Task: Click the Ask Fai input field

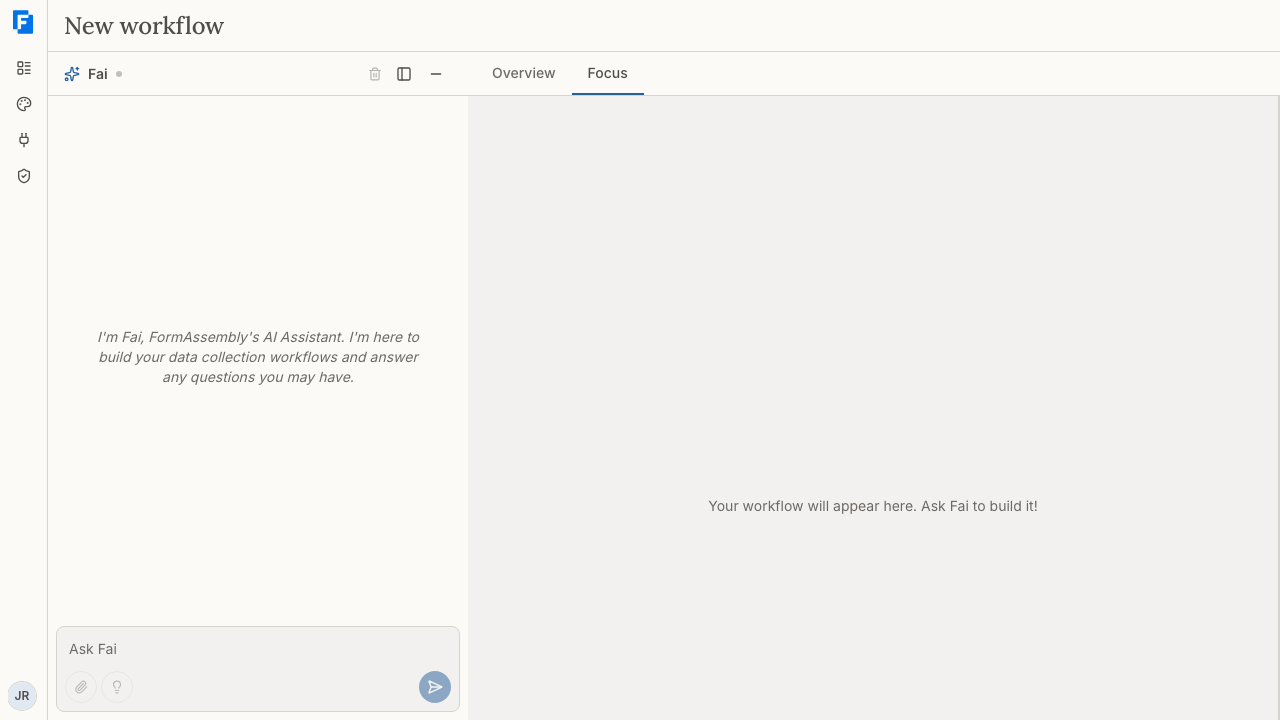Action: [x=258, y=649]
